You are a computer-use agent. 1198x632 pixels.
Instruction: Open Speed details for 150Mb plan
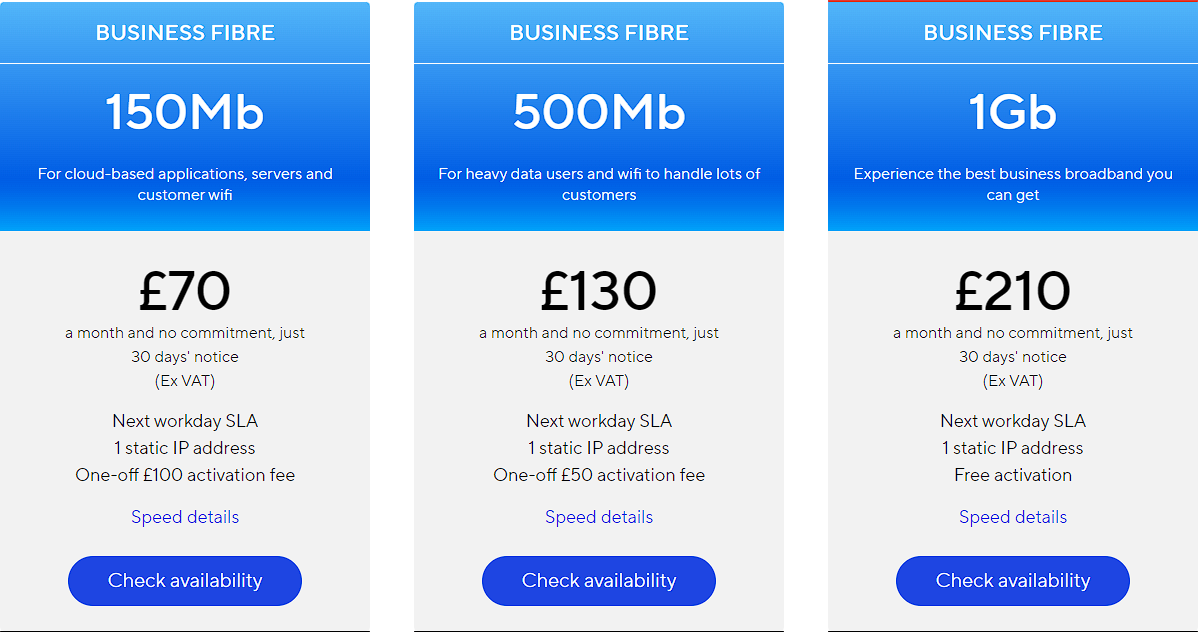[185, 517]
